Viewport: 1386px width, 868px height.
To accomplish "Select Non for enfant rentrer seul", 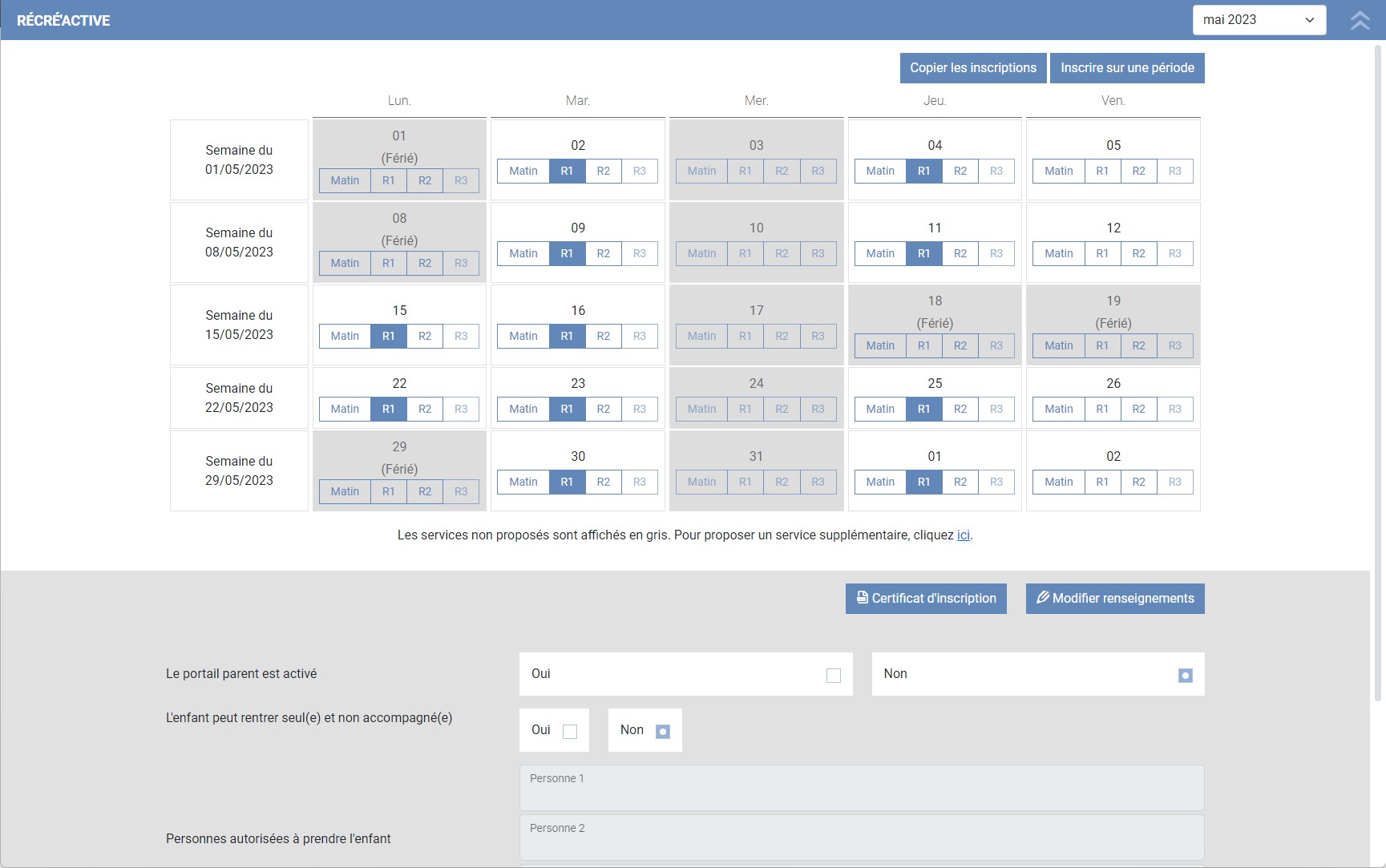I will pos(662,731).
